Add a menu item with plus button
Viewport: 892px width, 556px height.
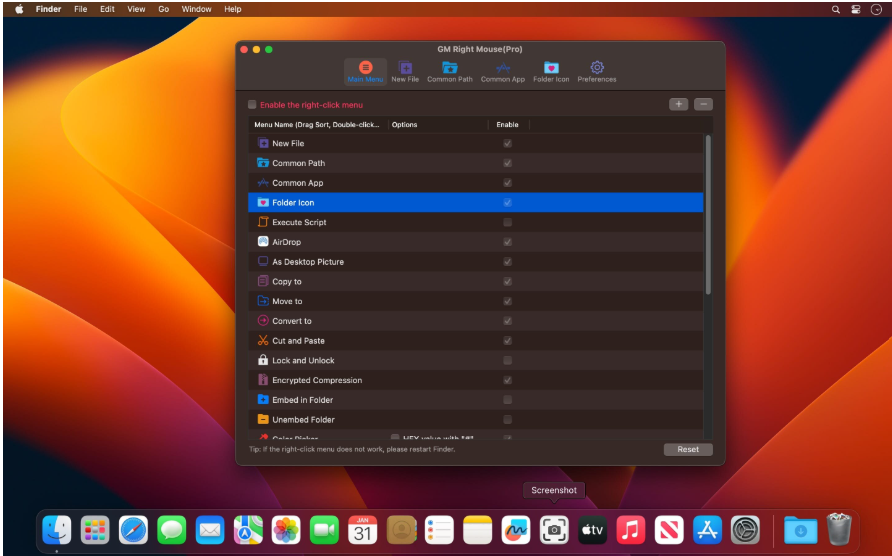678,104
